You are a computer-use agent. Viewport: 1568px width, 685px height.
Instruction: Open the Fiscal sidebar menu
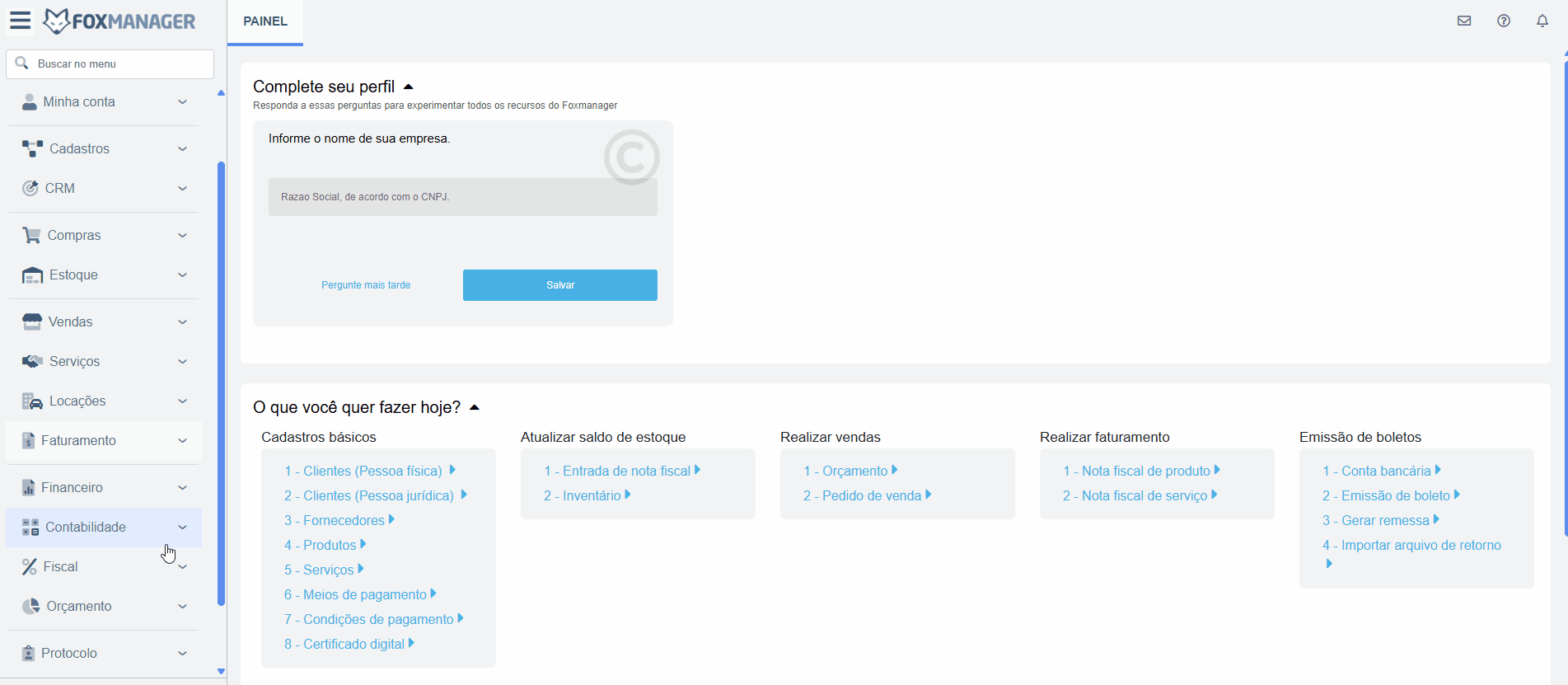point(104,566)
